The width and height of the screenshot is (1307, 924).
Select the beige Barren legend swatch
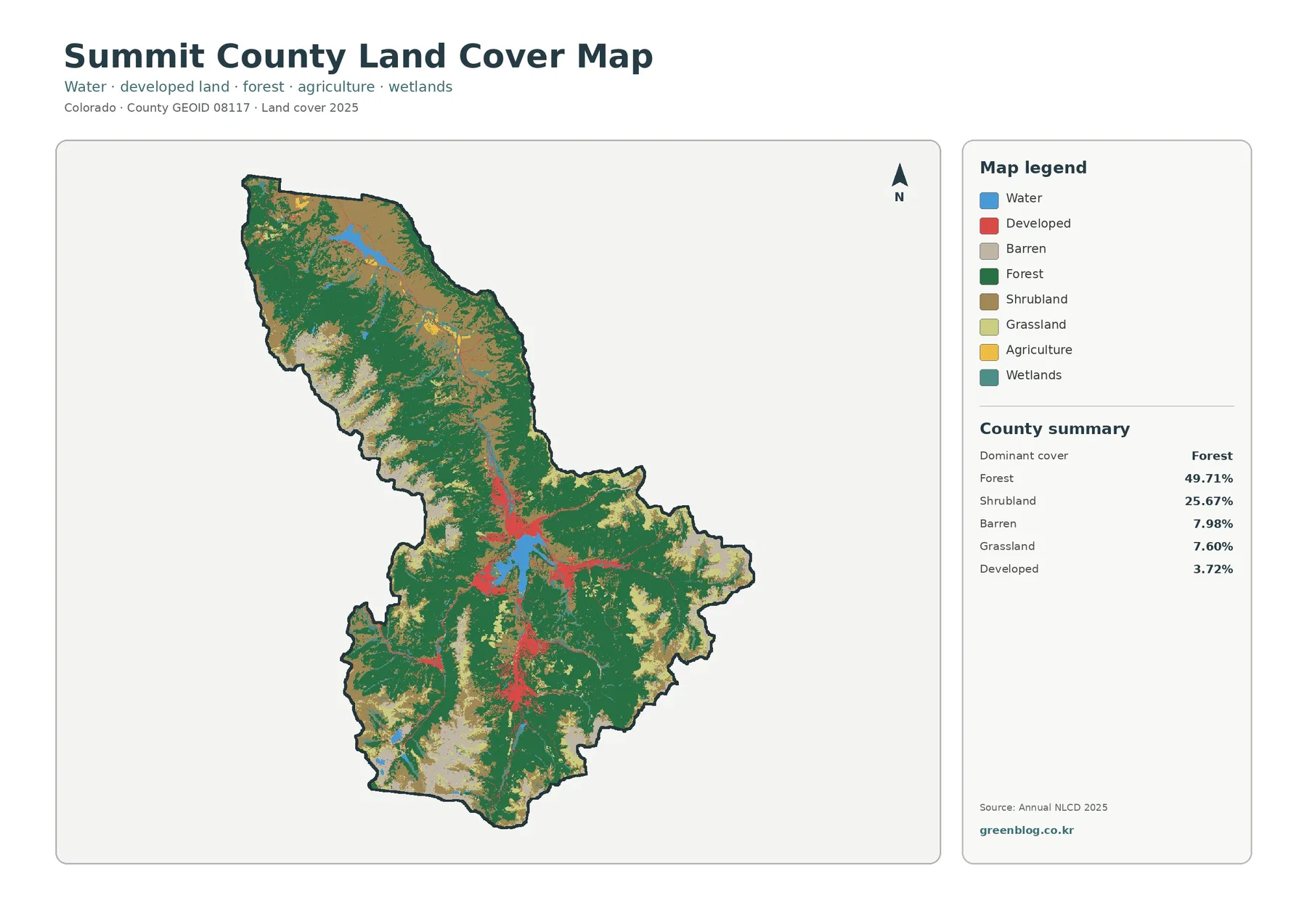(989, 250)
